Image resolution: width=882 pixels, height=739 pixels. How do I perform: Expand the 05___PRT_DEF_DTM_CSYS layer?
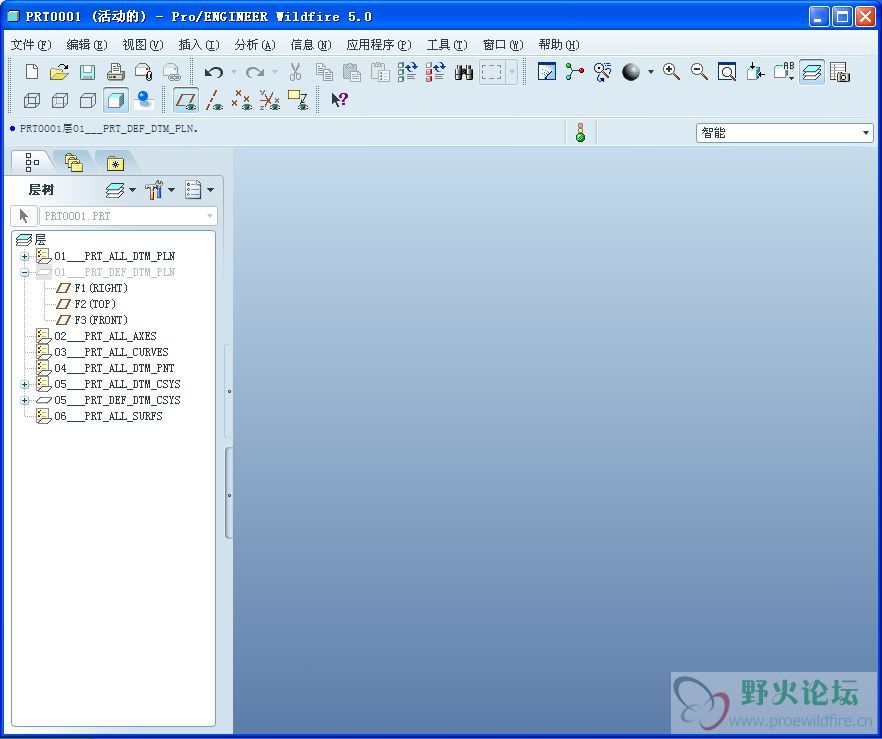point(24,401)
